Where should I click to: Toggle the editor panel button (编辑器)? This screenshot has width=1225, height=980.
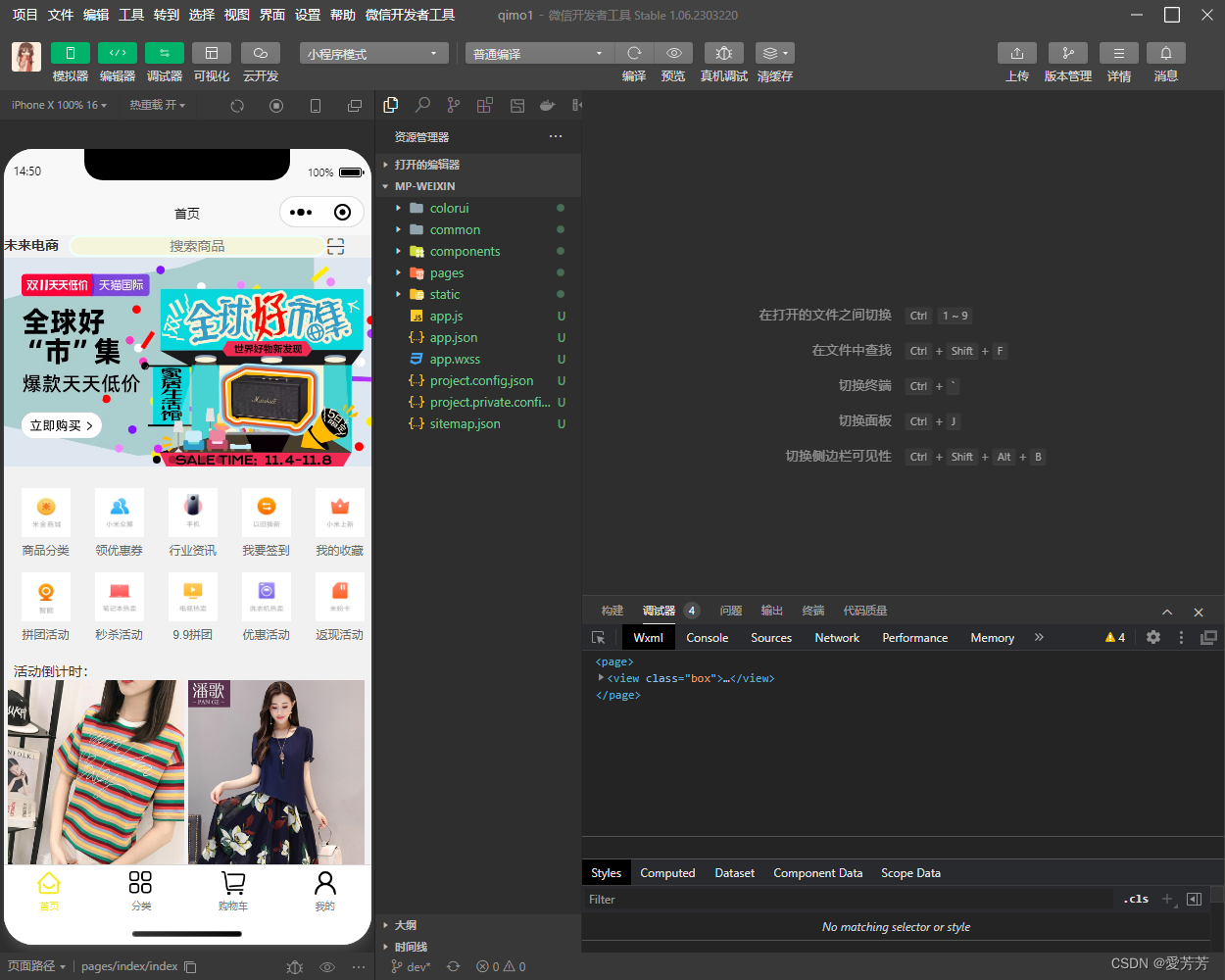pos(118,53)
